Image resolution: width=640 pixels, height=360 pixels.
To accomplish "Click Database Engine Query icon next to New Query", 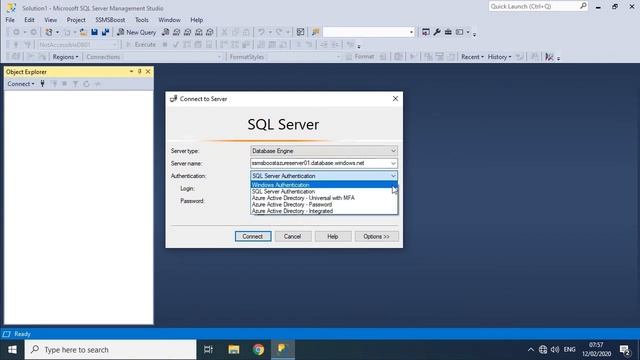I will click(165, 32).
